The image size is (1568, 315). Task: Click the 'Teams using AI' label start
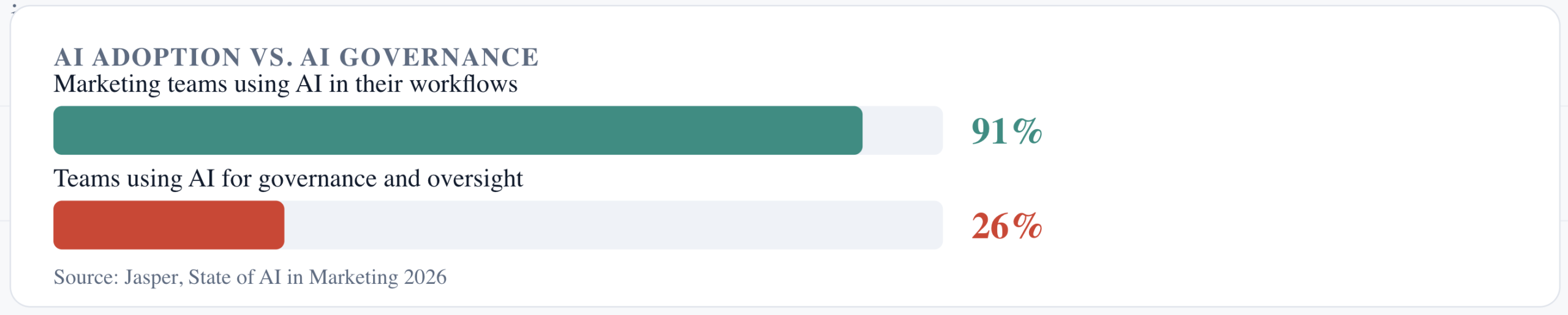pos(134,179)
